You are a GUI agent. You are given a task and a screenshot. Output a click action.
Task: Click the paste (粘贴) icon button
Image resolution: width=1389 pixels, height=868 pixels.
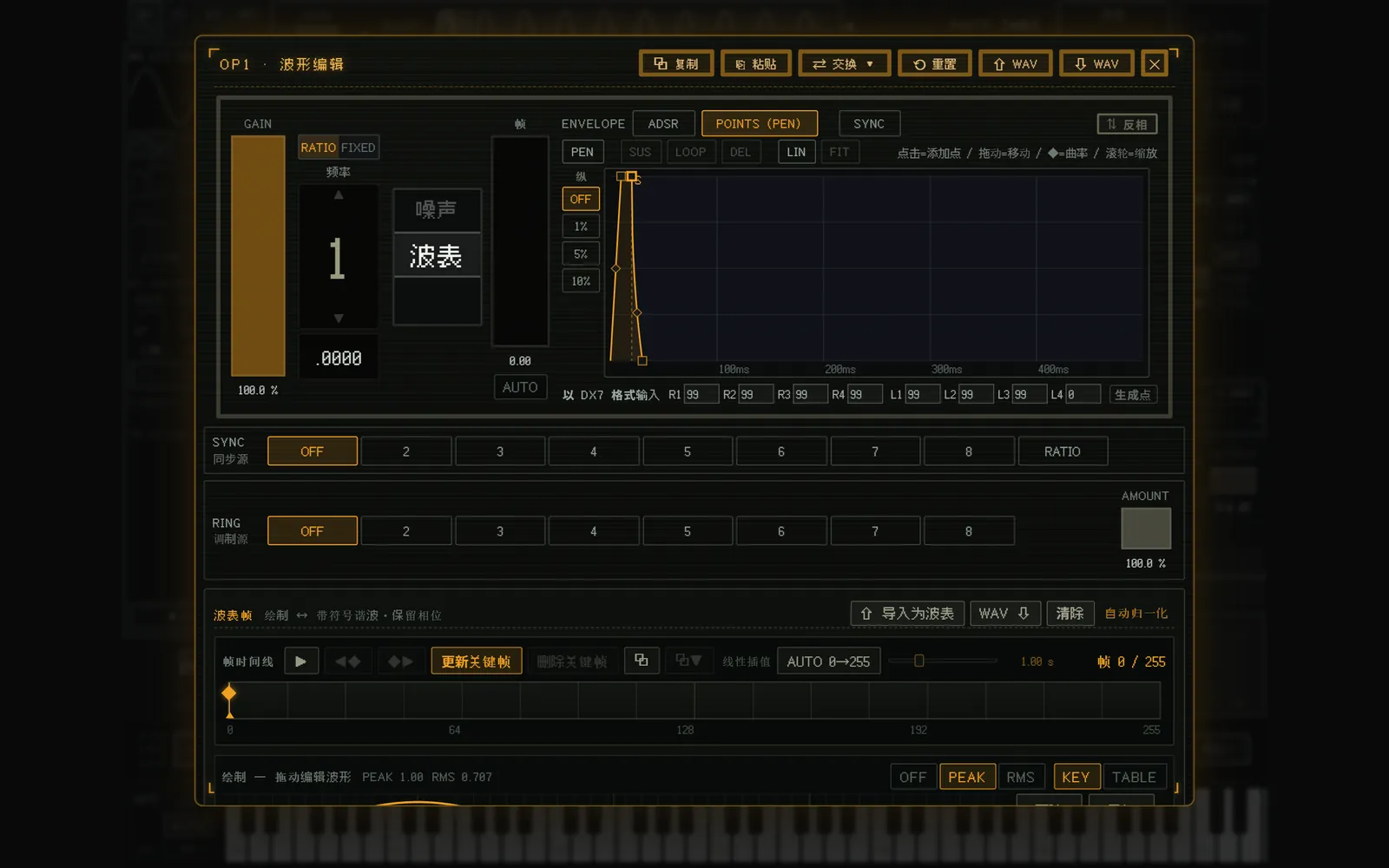pos(755,64)
